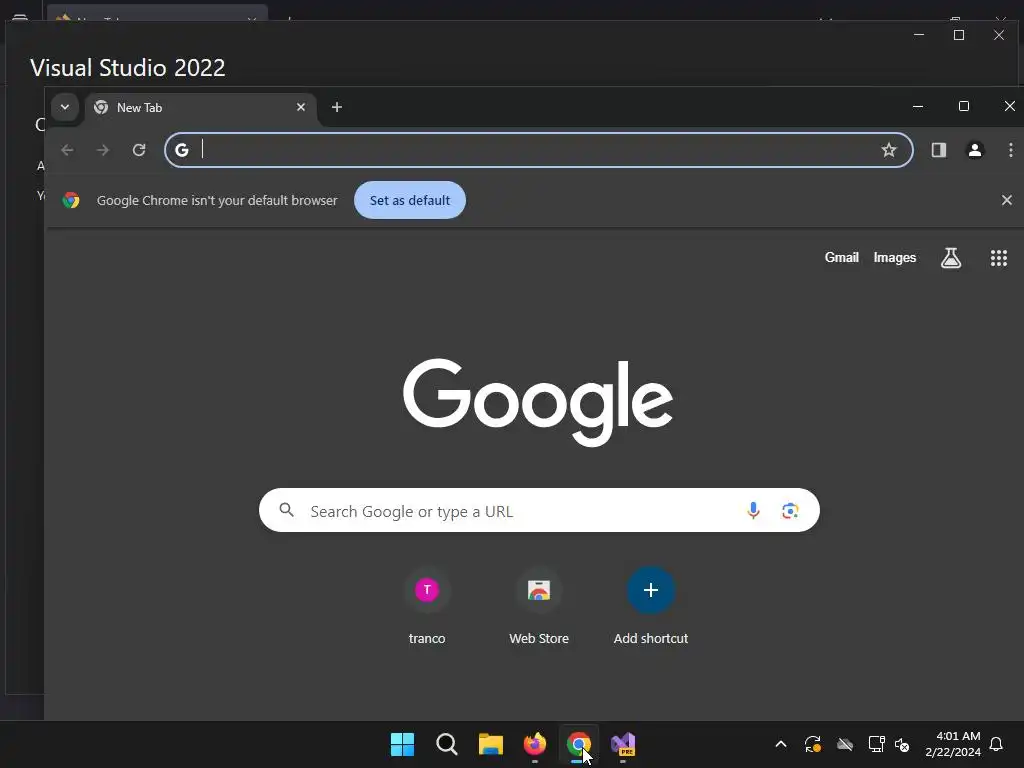Switch to Visual Studio Preview in taskbar

click(x=623, y=744)
